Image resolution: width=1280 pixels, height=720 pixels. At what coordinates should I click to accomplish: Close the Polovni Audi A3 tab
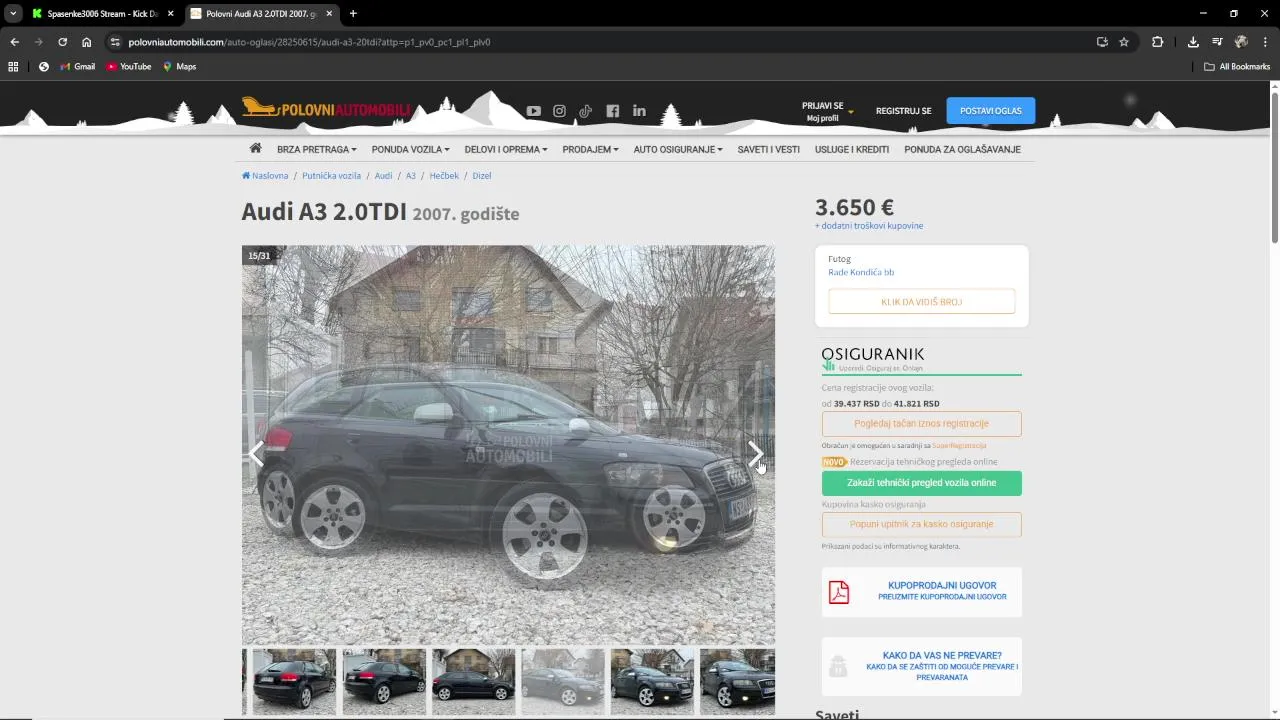coord(329,14)
